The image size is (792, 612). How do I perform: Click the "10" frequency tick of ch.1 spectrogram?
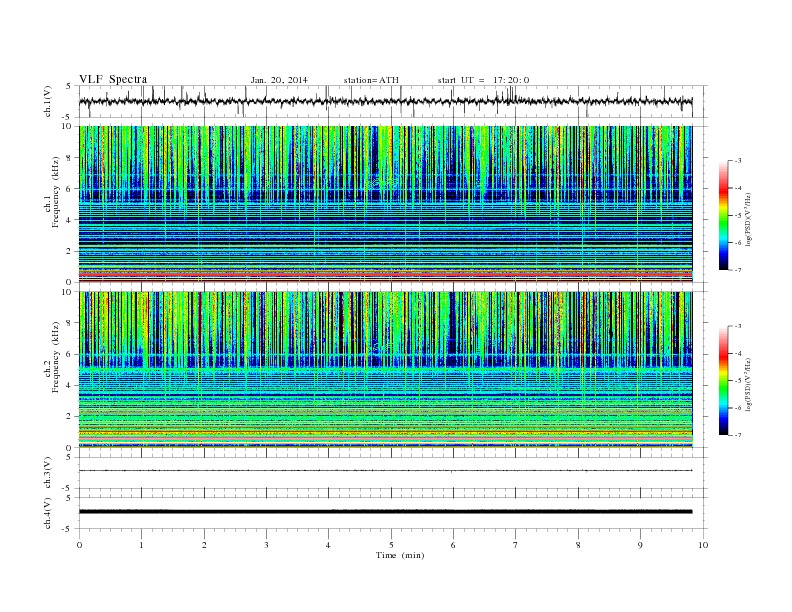coord(67,126)
